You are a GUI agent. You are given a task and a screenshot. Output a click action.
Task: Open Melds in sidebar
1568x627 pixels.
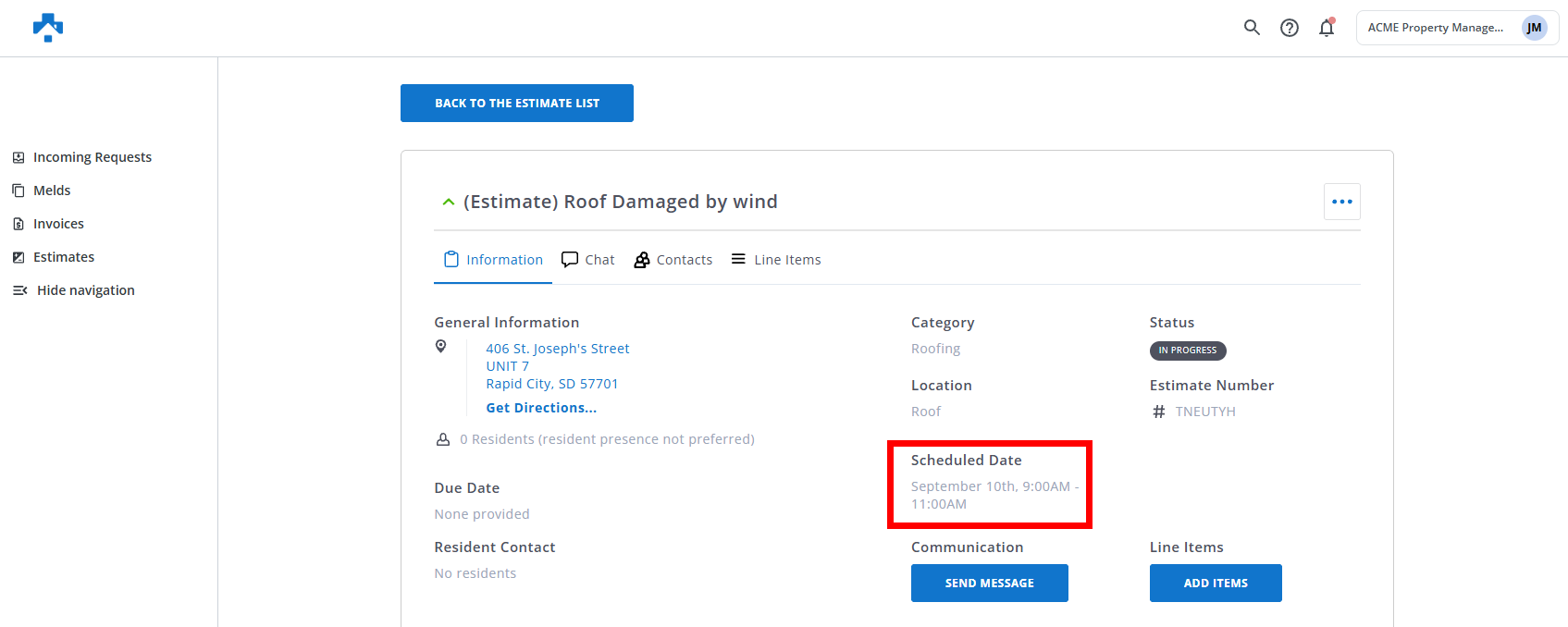[42, 191]
